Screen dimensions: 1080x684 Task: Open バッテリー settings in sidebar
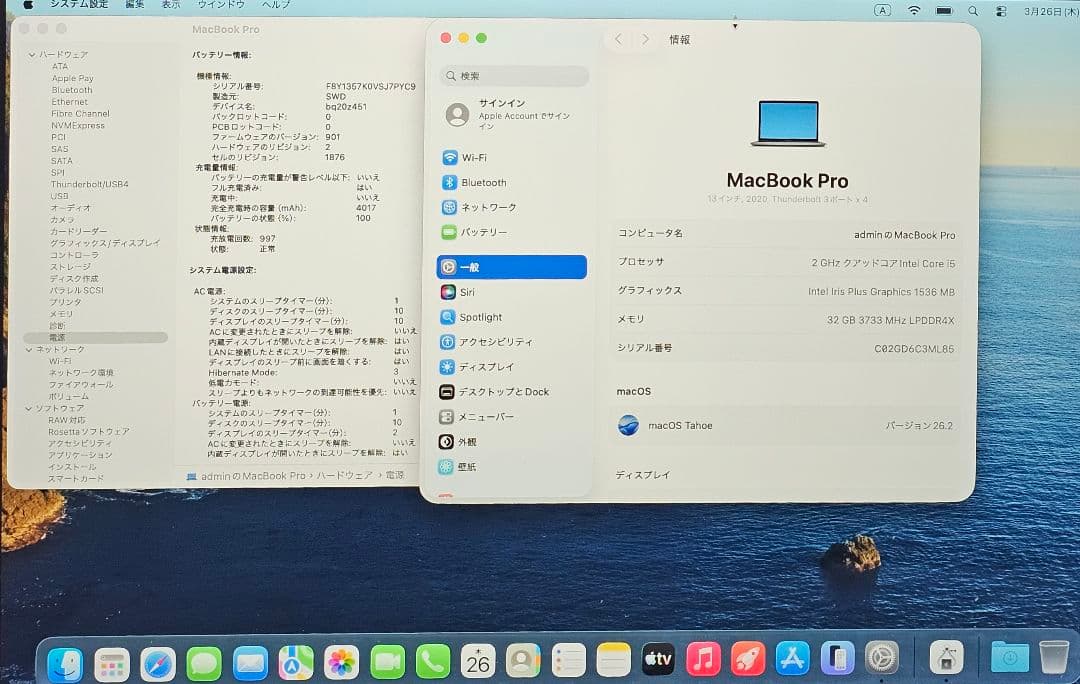(512, 232)
